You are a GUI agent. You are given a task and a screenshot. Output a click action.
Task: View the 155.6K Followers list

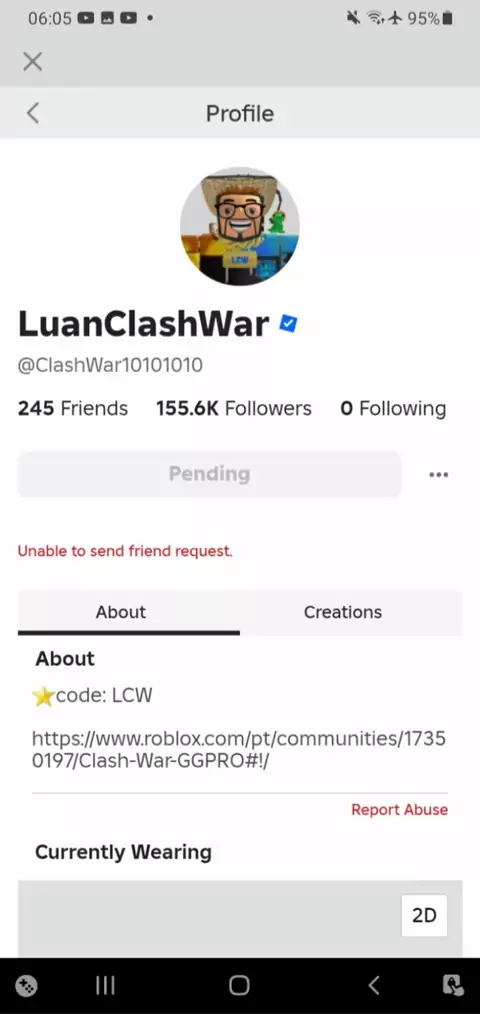pos(234,409)
